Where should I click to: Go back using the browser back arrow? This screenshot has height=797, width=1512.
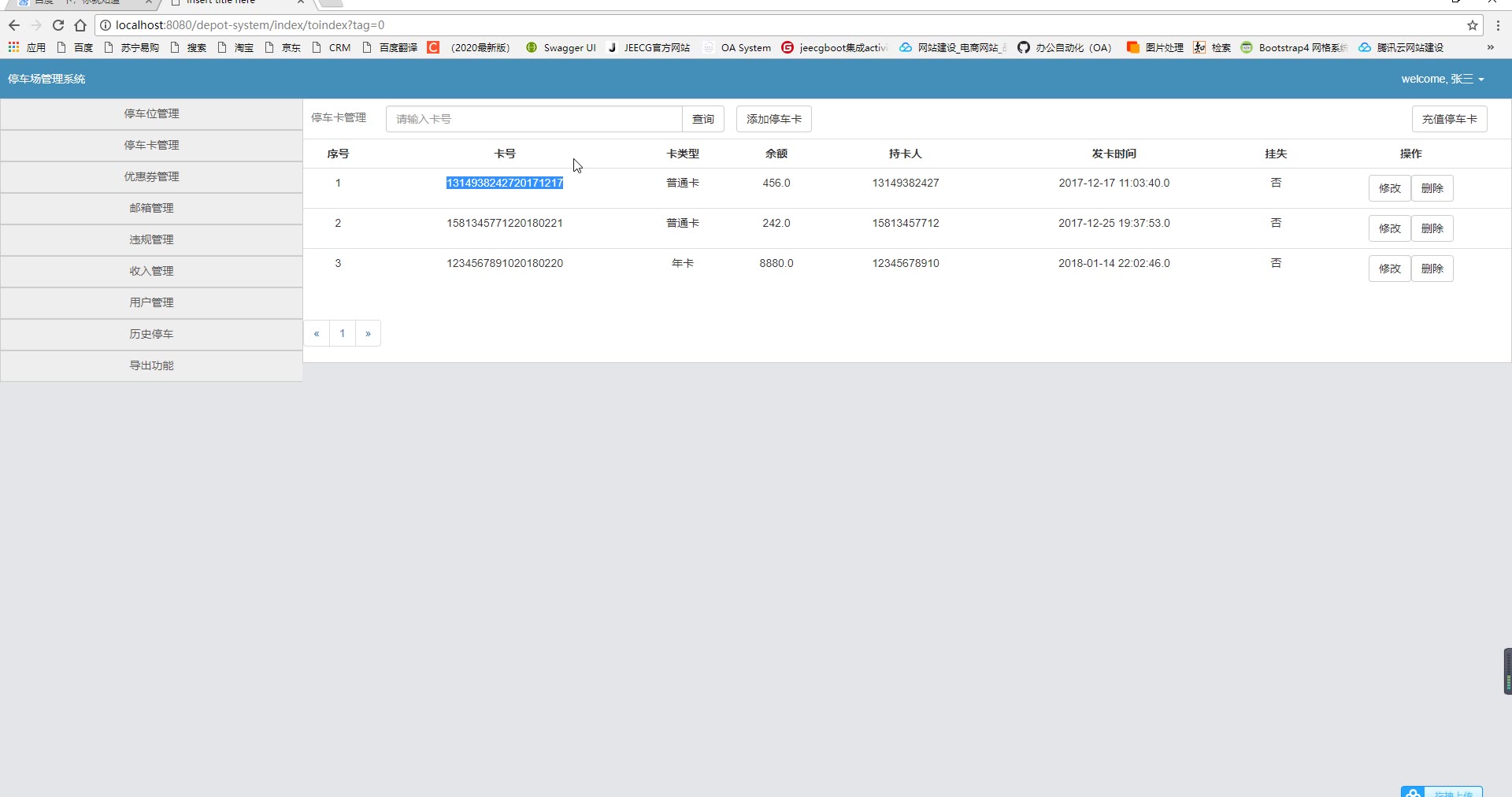coord(14,25)
